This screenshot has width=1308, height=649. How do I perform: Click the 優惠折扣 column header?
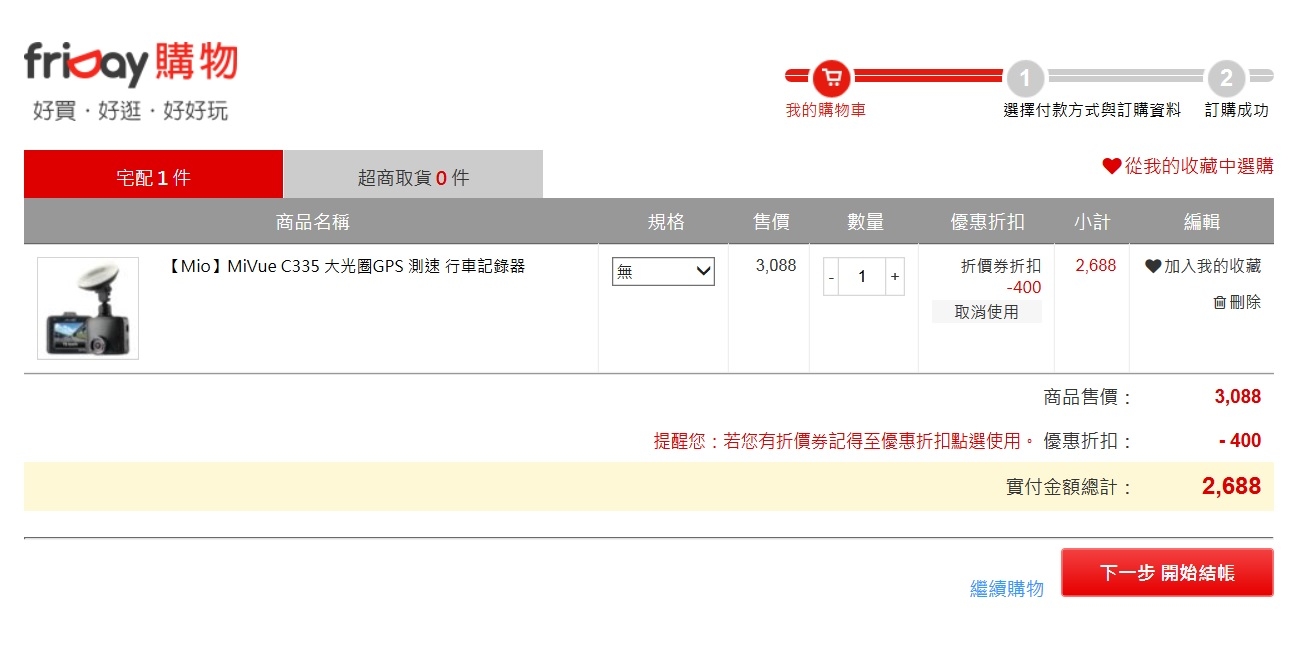(x=987, y=222)
